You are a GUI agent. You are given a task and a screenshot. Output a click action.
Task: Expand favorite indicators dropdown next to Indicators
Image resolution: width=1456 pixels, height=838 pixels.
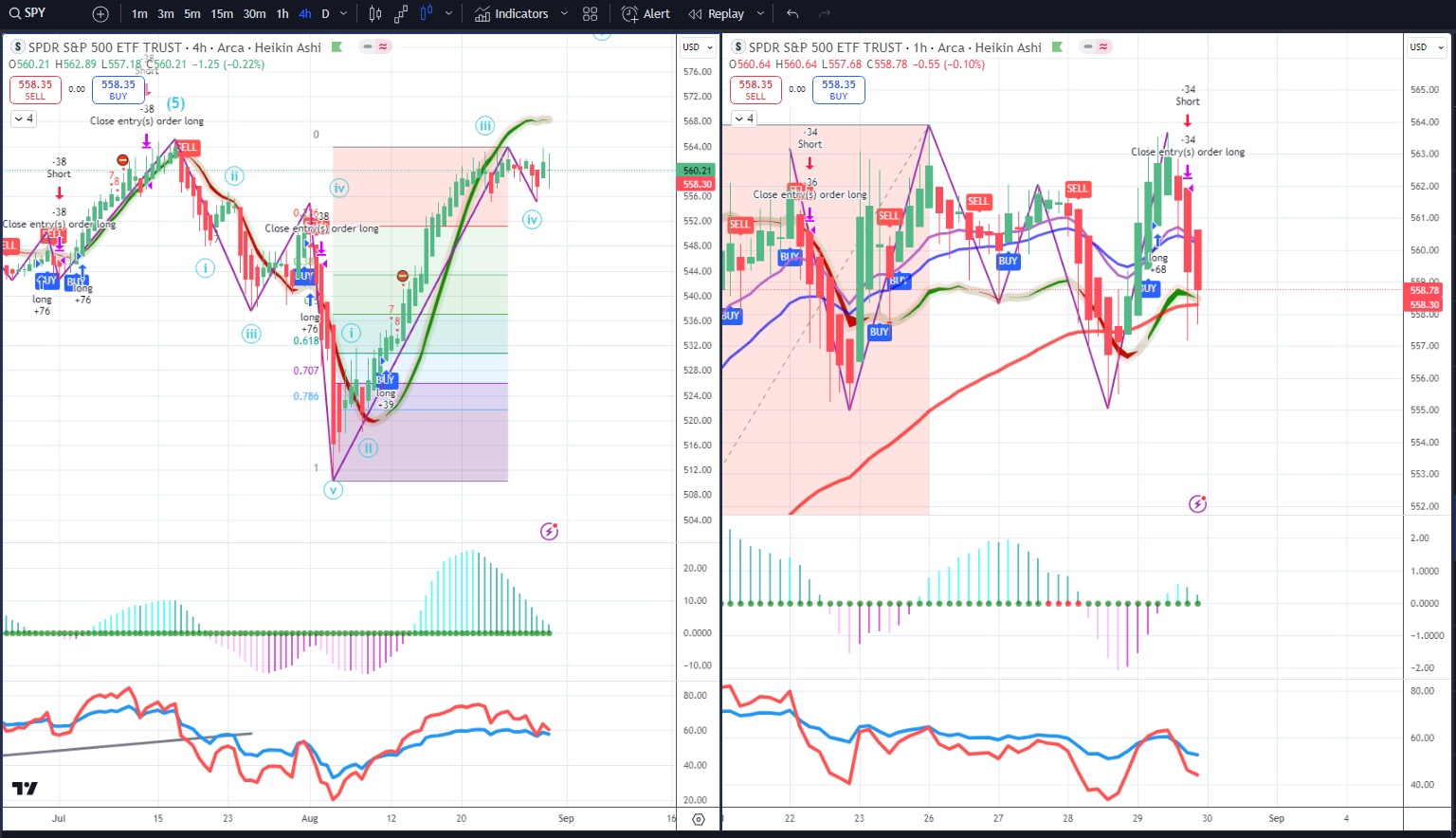pos(564,14)
